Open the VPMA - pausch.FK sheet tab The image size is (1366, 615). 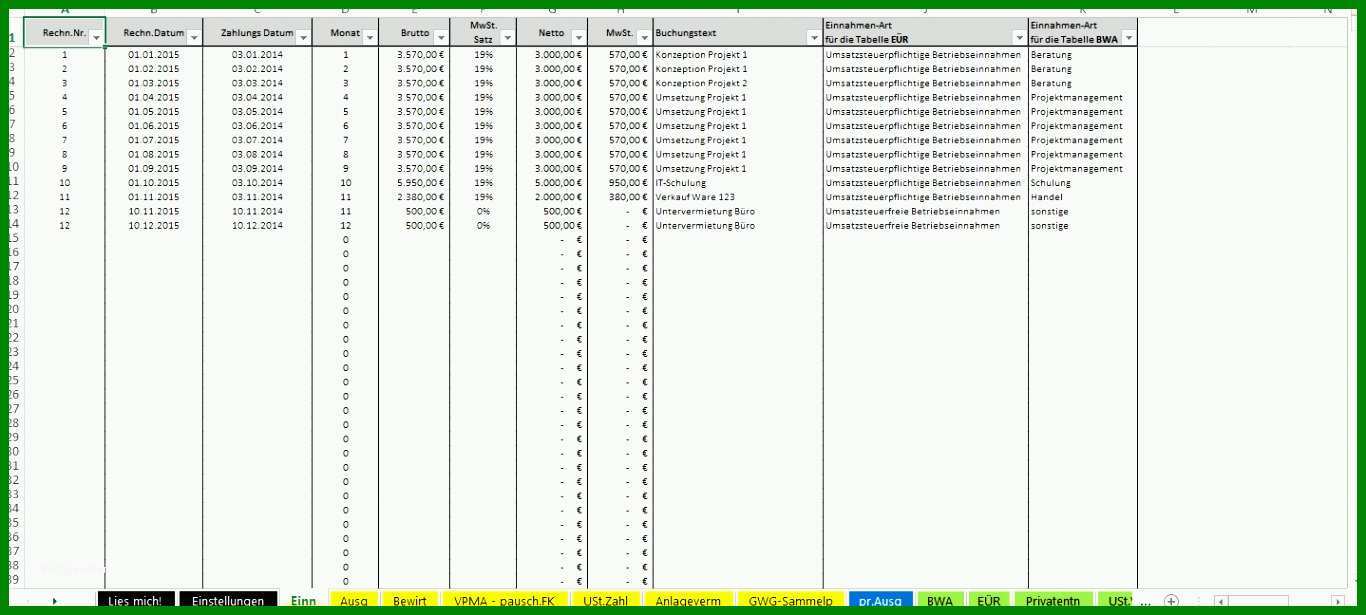coord(504,601)
